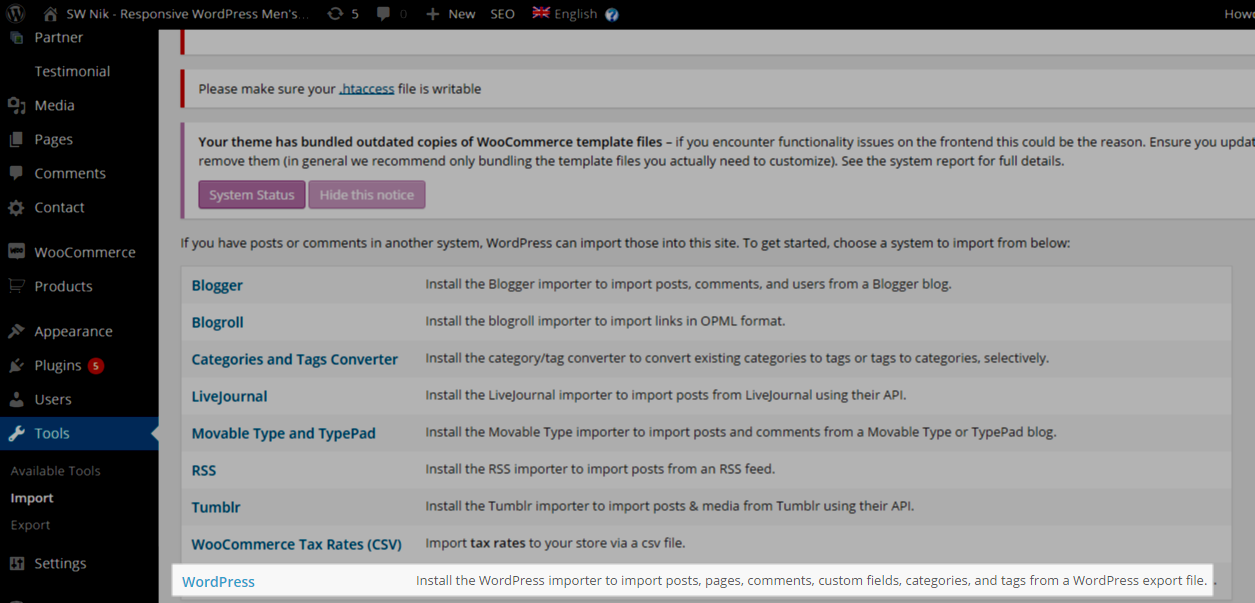The height and width of the screenshot is (603, 1255).
Task: Visit site via the home icon
Action: 50,14
